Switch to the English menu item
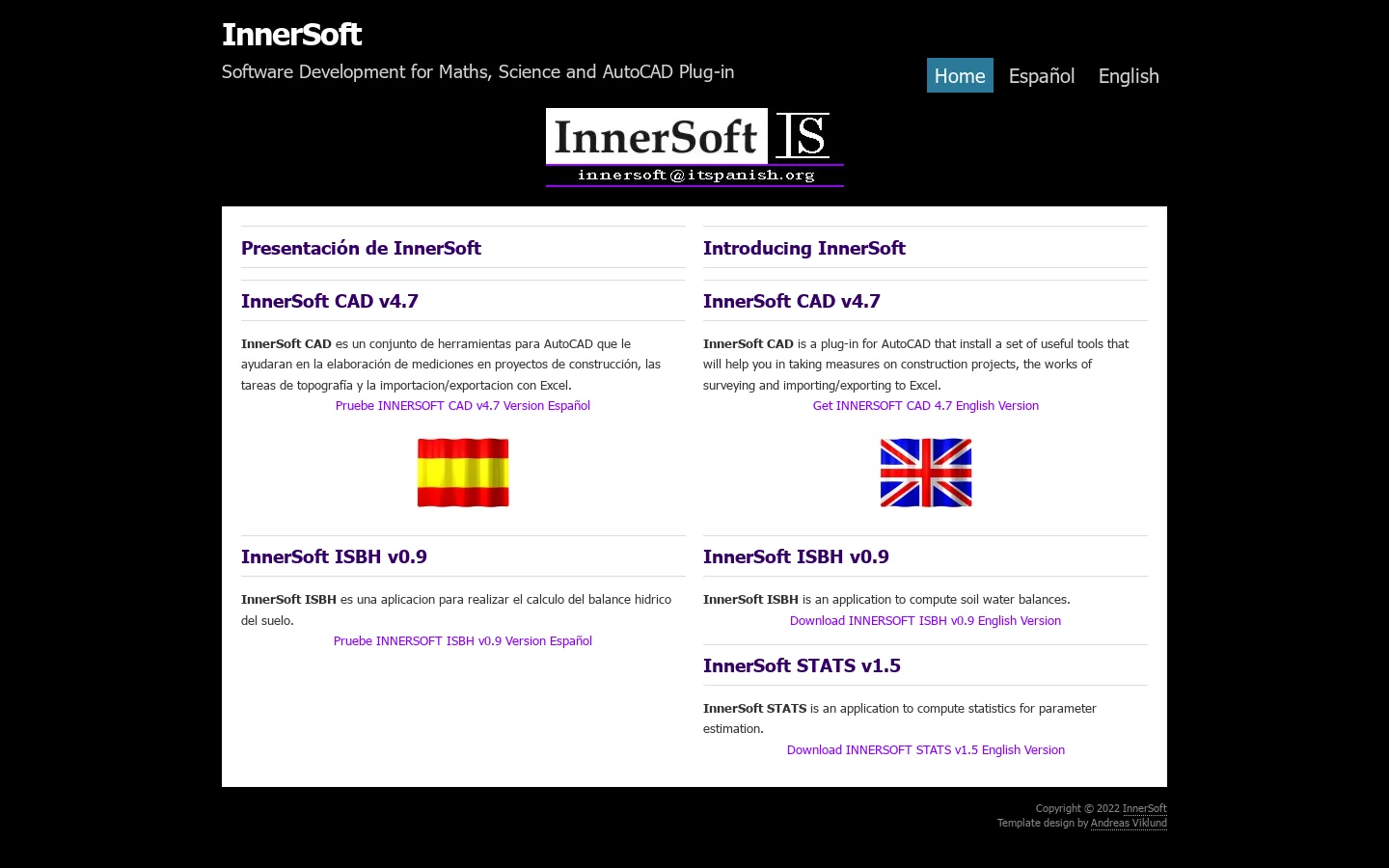The height and width of the screenshot is (868, 1389). click(x=1129, y=76)
